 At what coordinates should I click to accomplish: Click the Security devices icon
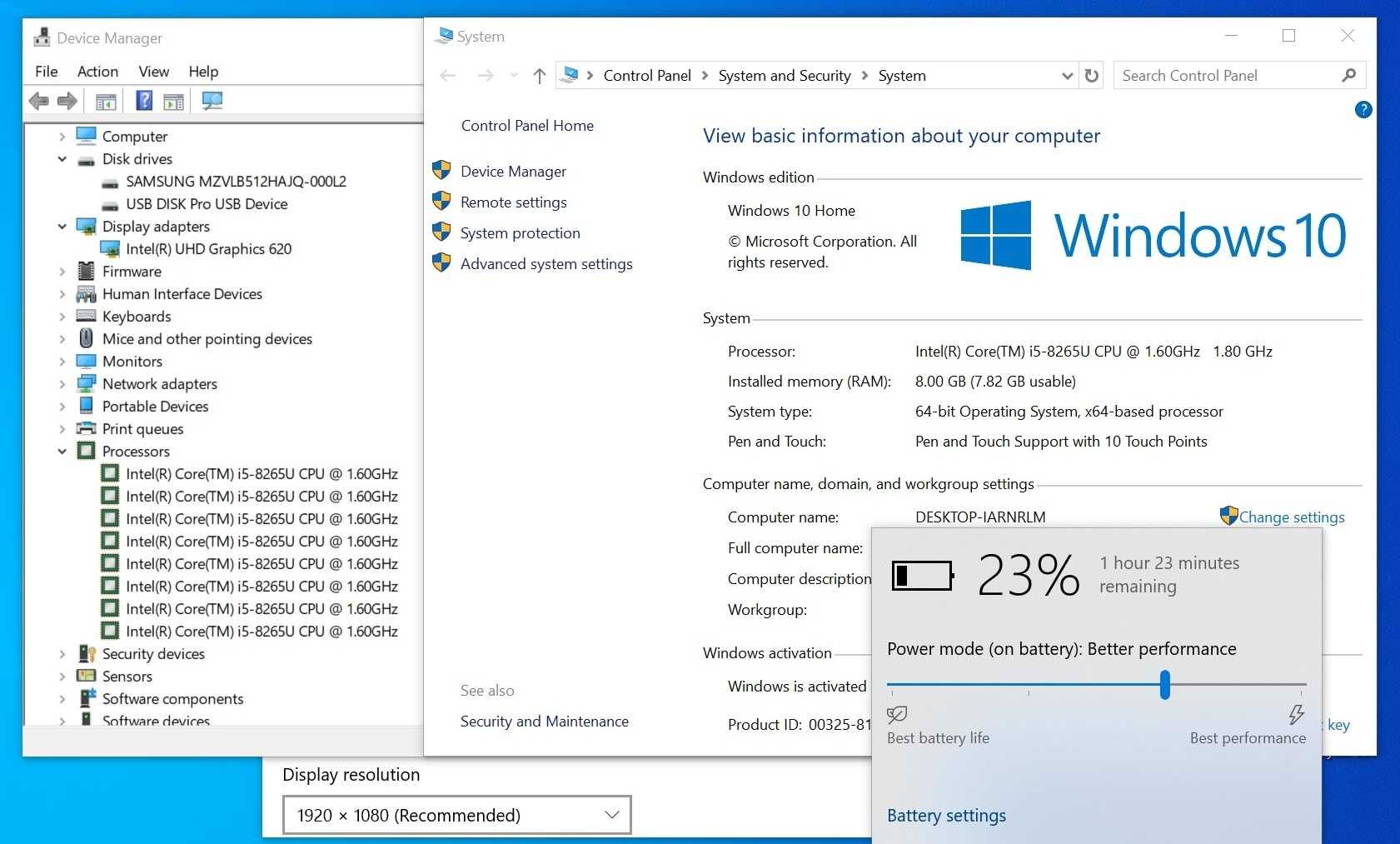86,653
